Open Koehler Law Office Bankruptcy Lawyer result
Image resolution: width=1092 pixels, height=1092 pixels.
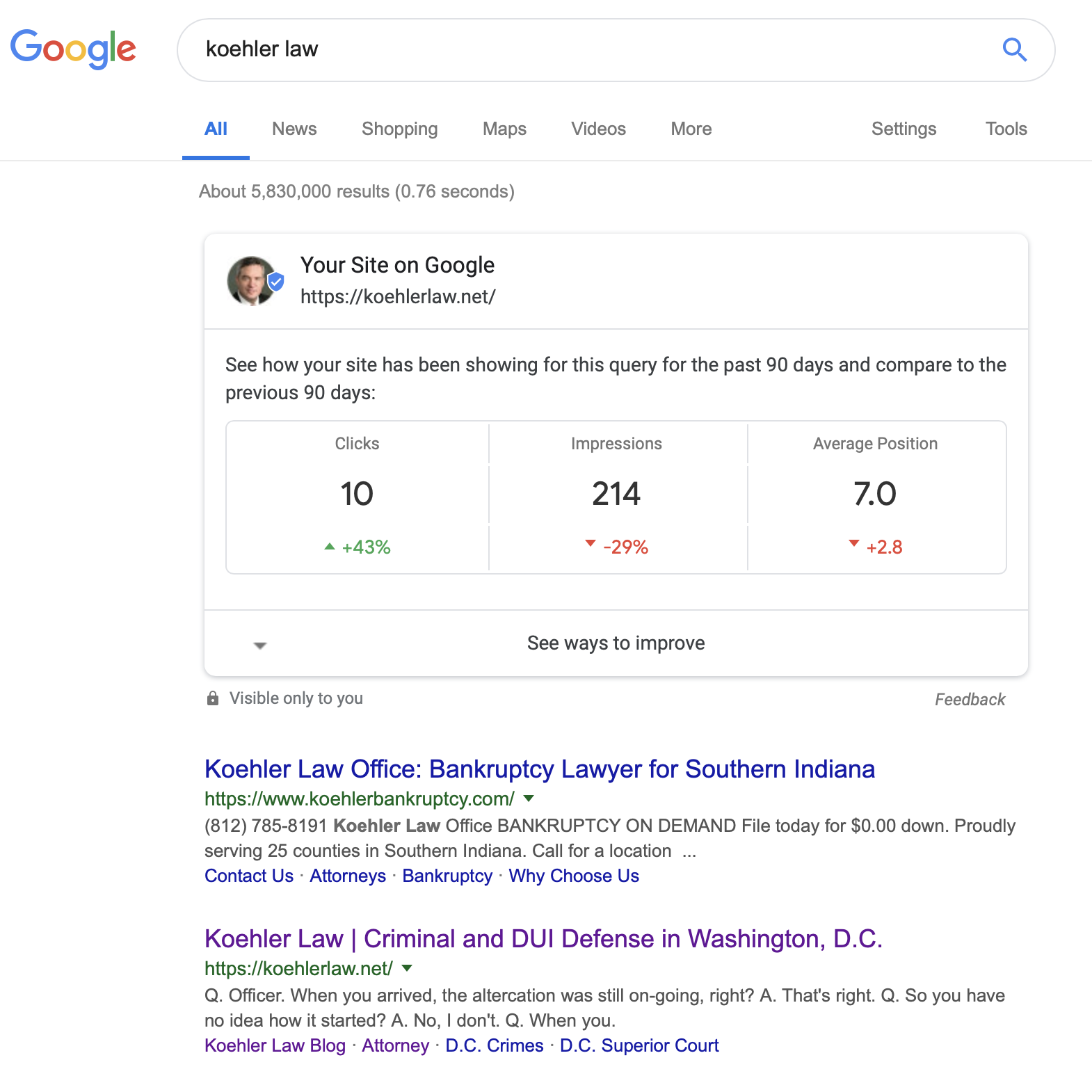539,769
